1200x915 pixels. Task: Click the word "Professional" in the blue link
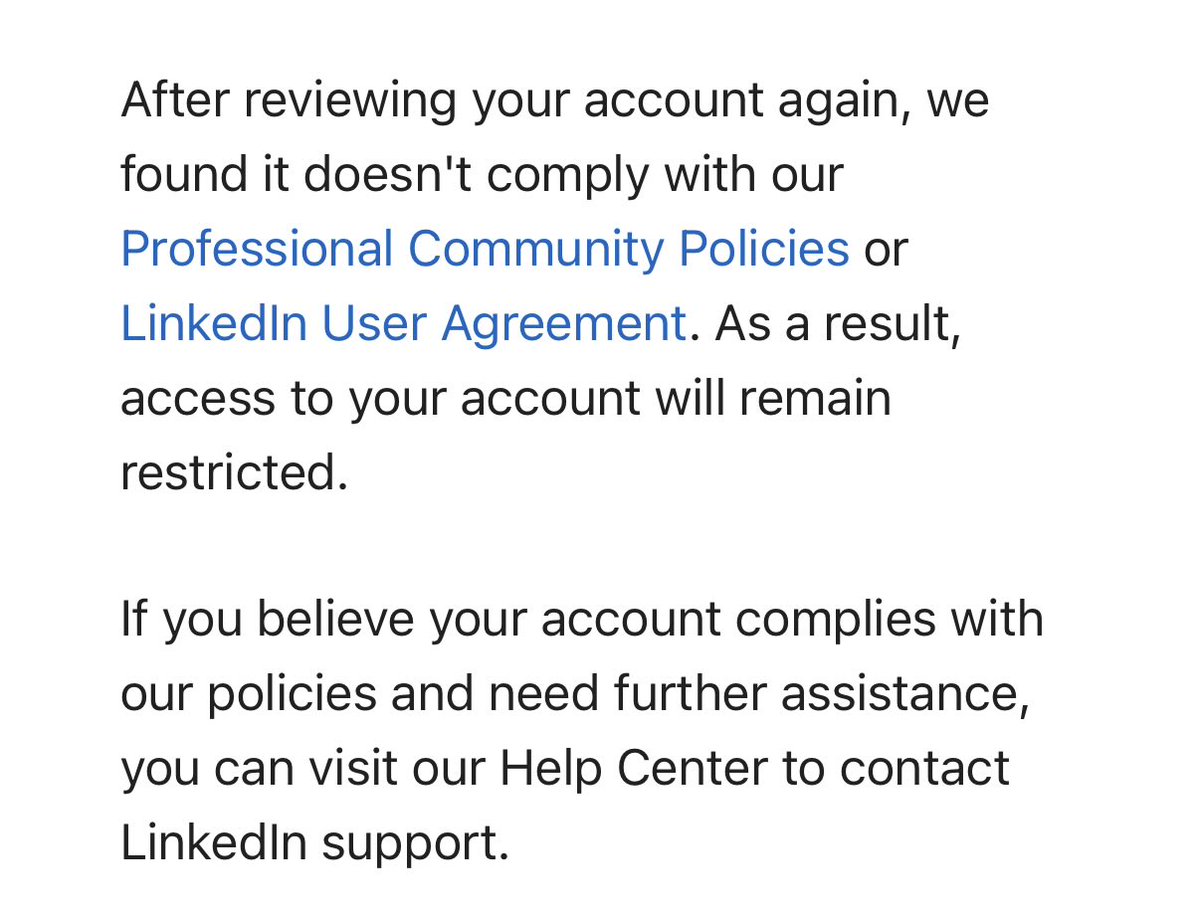[257, 250]
